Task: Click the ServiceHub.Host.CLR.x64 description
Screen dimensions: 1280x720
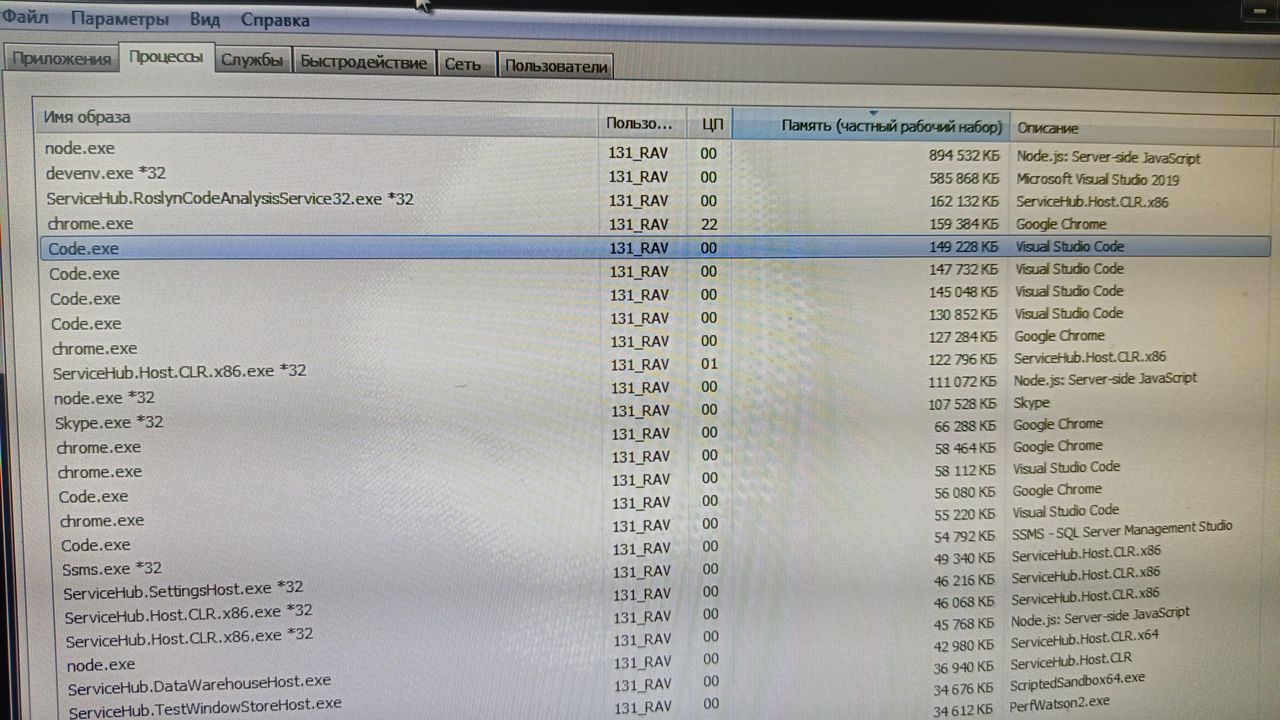Action: pyautogui.click(x=1084, y=639)
